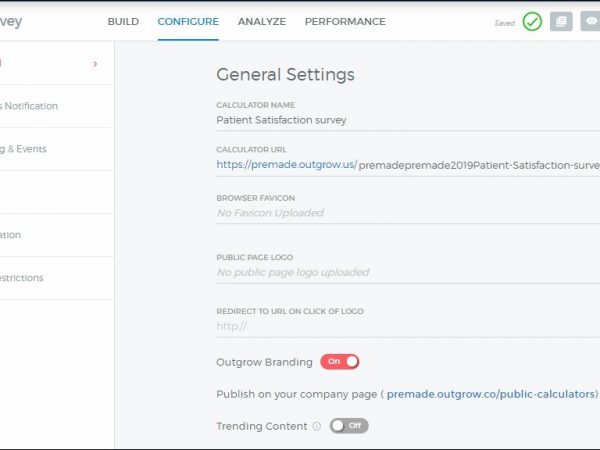Open the premade.outgrow.us calculator URL link
Viewport: 600px width, 450px height.
point(286,165)
